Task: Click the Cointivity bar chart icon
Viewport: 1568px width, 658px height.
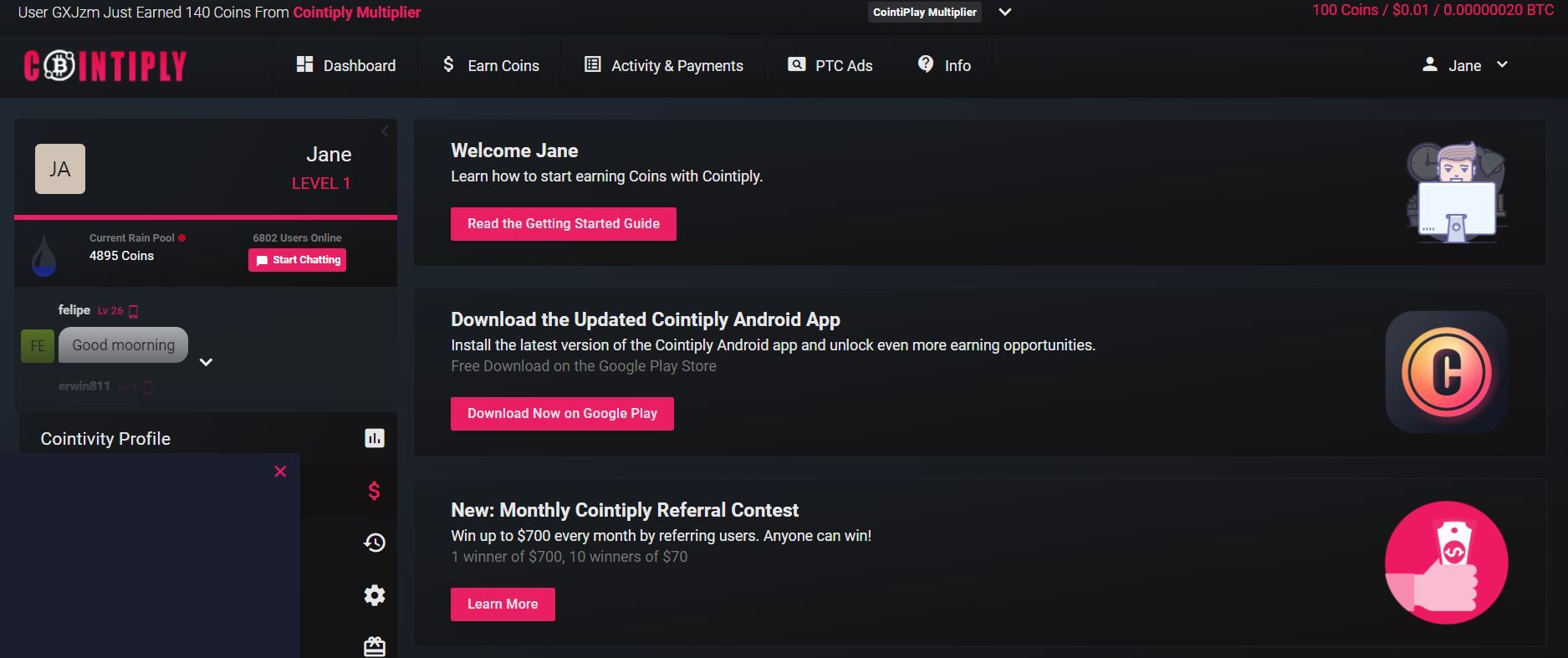Action: [375, 438]
